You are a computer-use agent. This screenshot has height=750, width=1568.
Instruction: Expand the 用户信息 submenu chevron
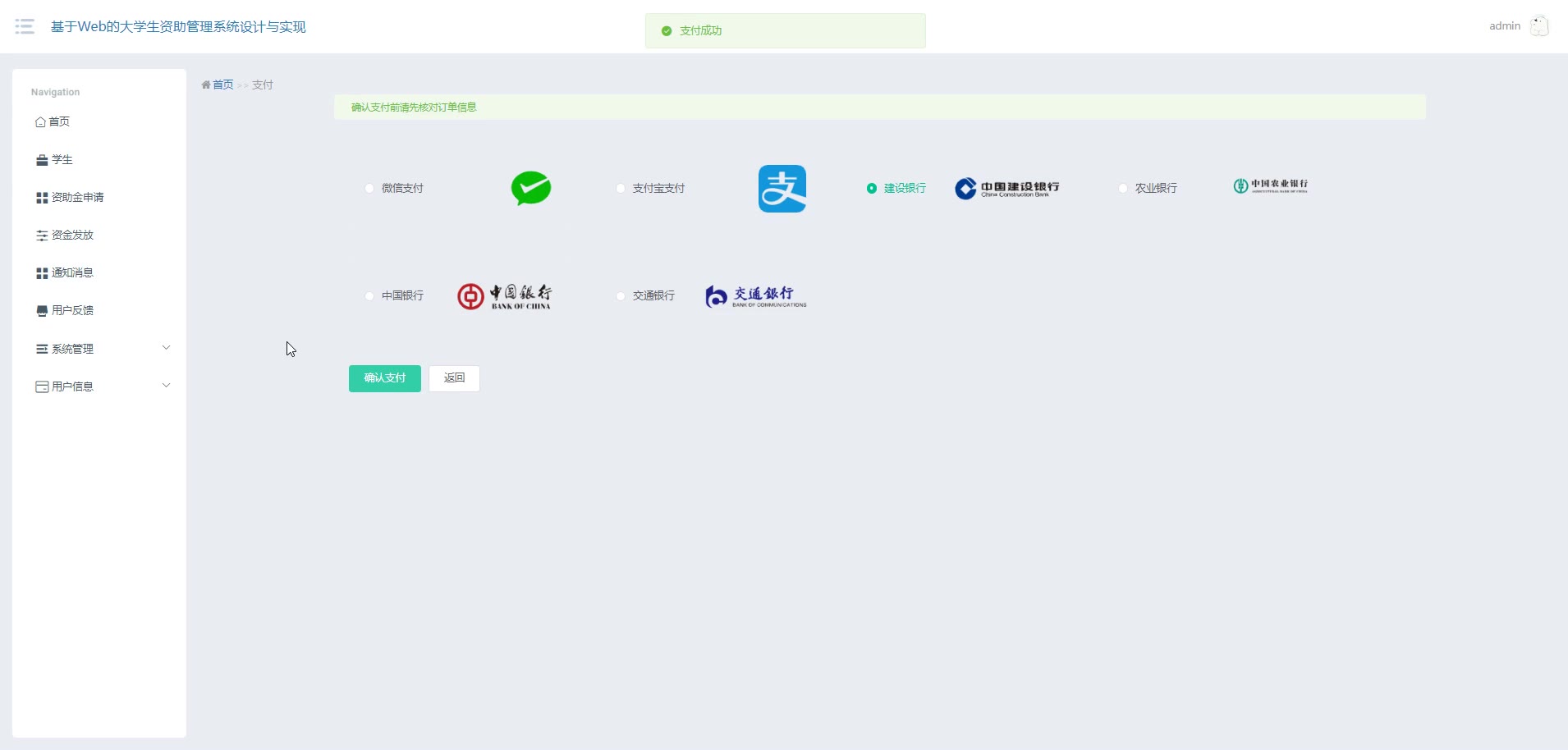click(x=166, y=386)
